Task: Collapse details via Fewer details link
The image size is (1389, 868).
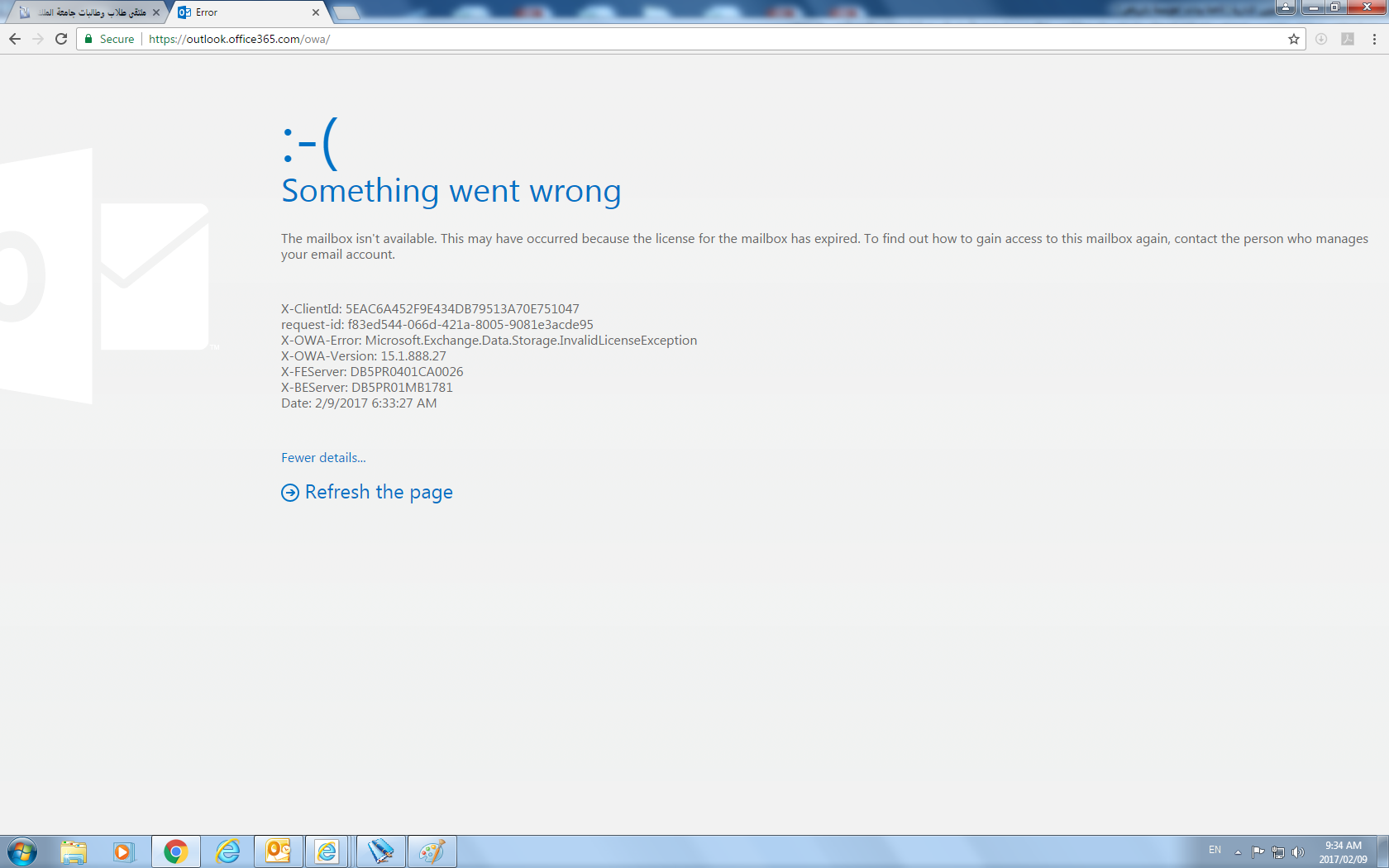Action: tap(323, 458)
